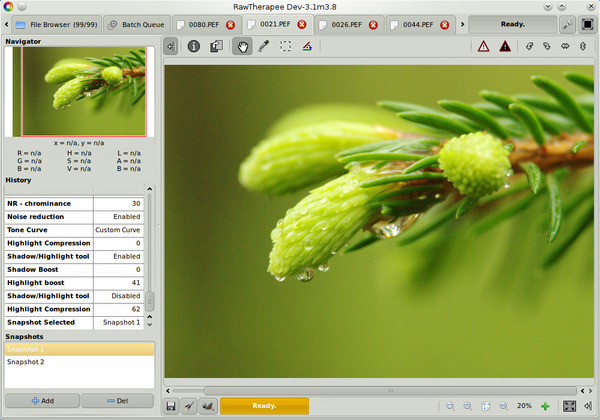The image size is (600, 420).
Task: Switch to the File Browser tab
Action: pyautogui.click(x=56, y=23)
